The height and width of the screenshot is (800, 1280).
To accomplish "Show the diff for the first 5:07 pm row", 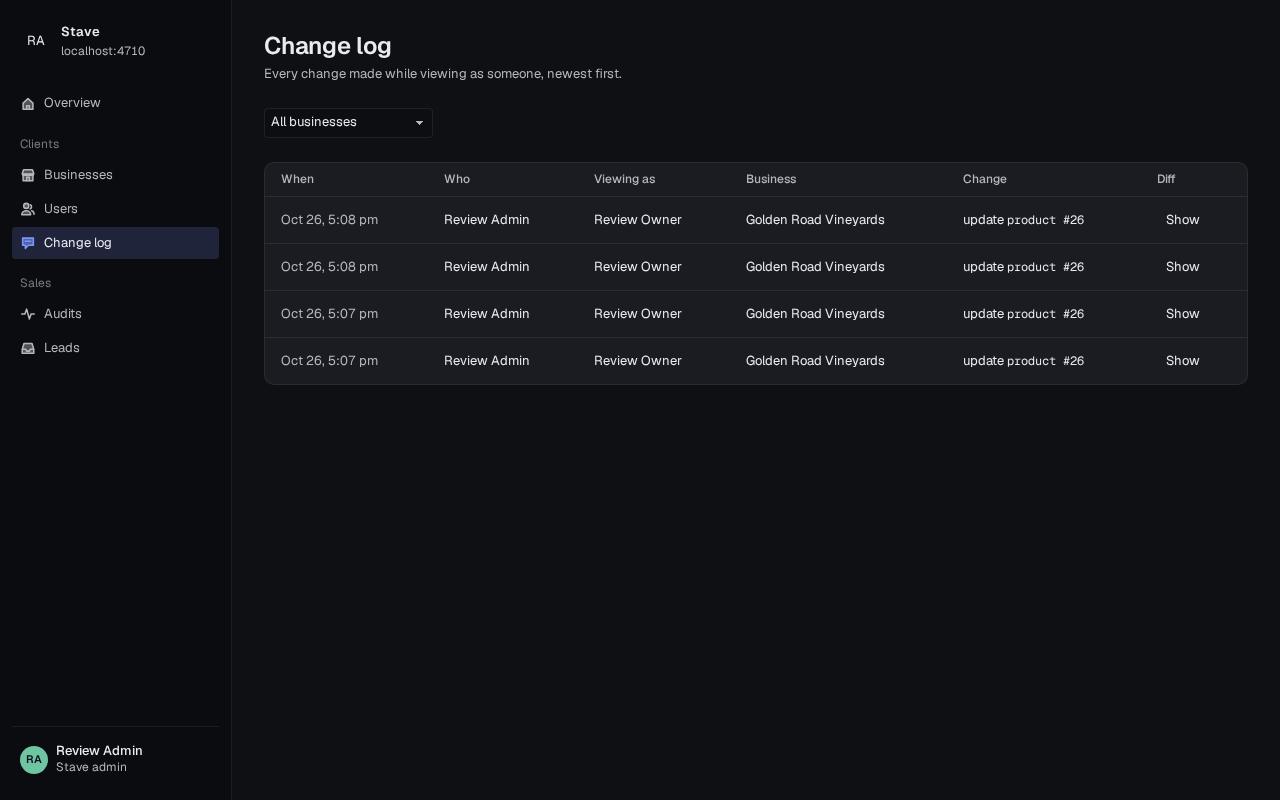I will (x=1182, y=314).
